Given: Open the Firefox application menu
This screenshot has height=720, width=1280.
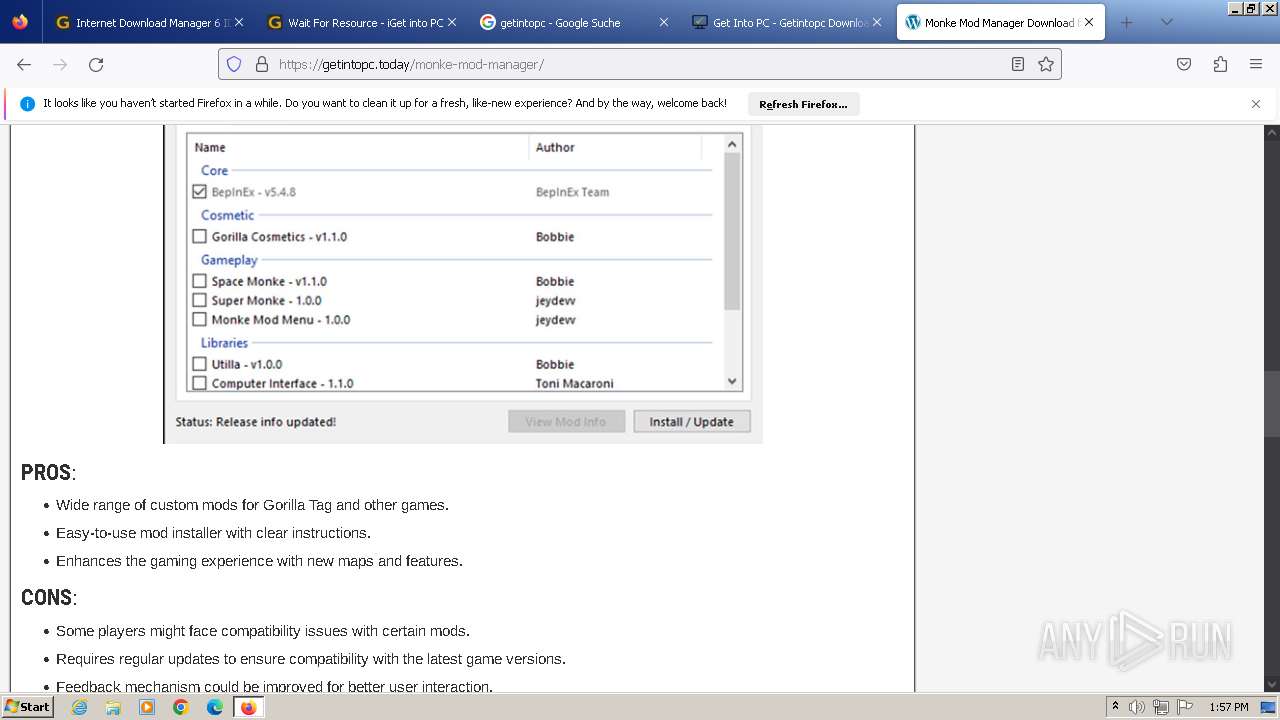Looking at the screenshot, I should (x=1256, y=64).
